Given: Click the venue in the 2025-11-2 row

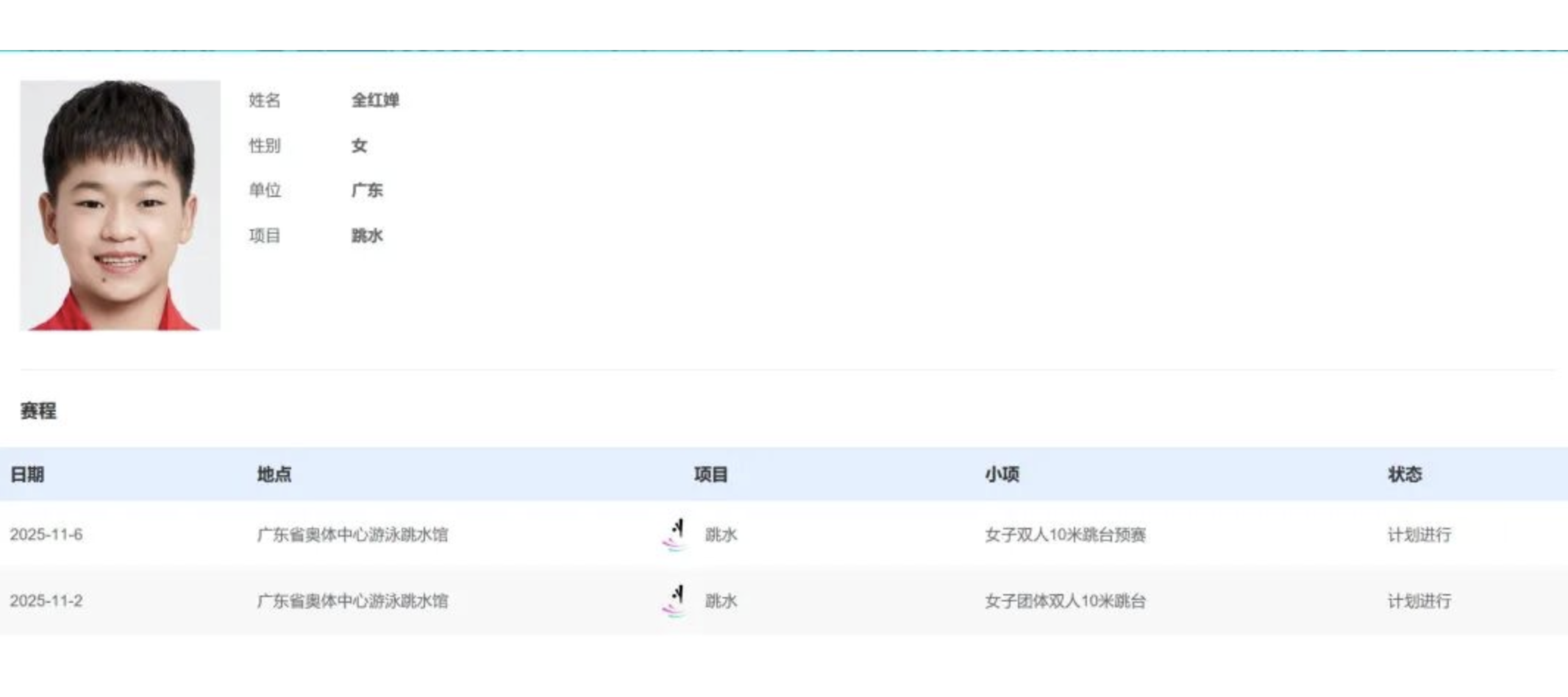Looking at the screenshot, I should click(x=352, y=601).
